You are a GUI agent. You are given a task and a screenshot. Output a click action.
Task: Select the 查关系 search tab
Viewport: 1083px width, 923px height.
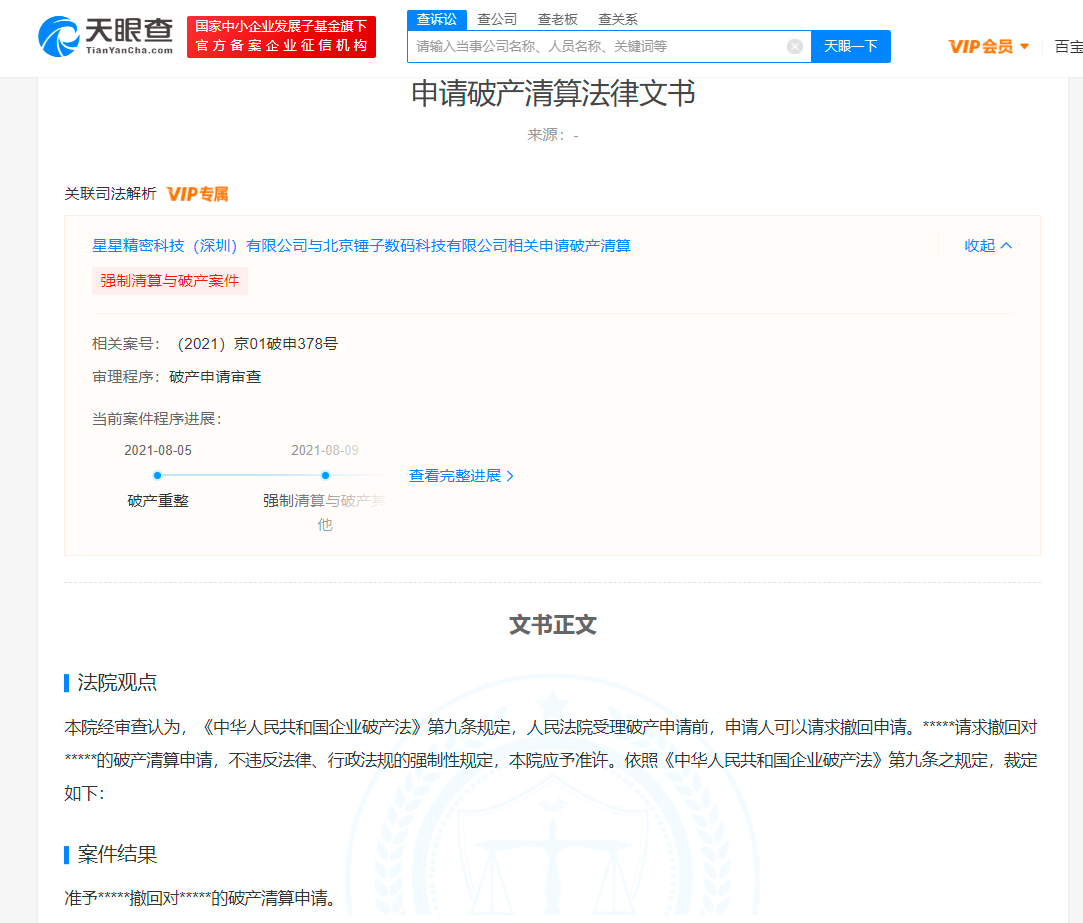[x=617, y=19]
